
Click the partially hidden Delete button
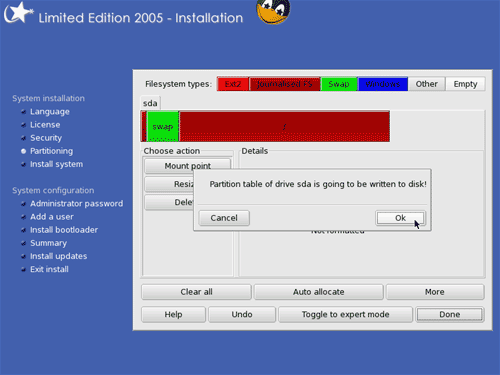169,202
